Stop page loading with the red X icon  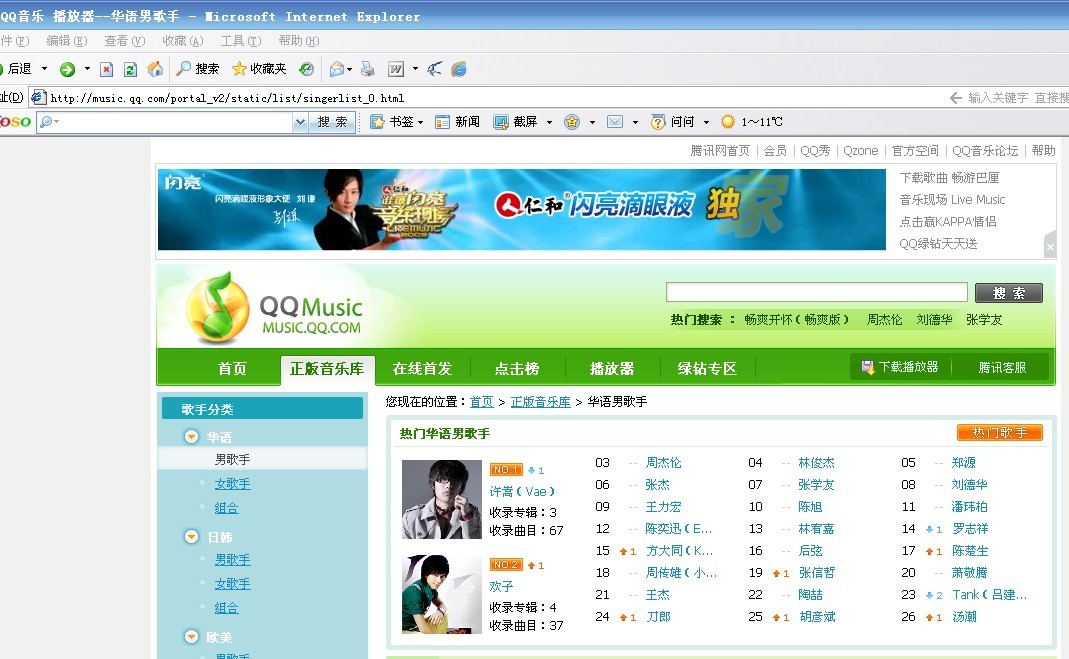[x=106, y=69]
